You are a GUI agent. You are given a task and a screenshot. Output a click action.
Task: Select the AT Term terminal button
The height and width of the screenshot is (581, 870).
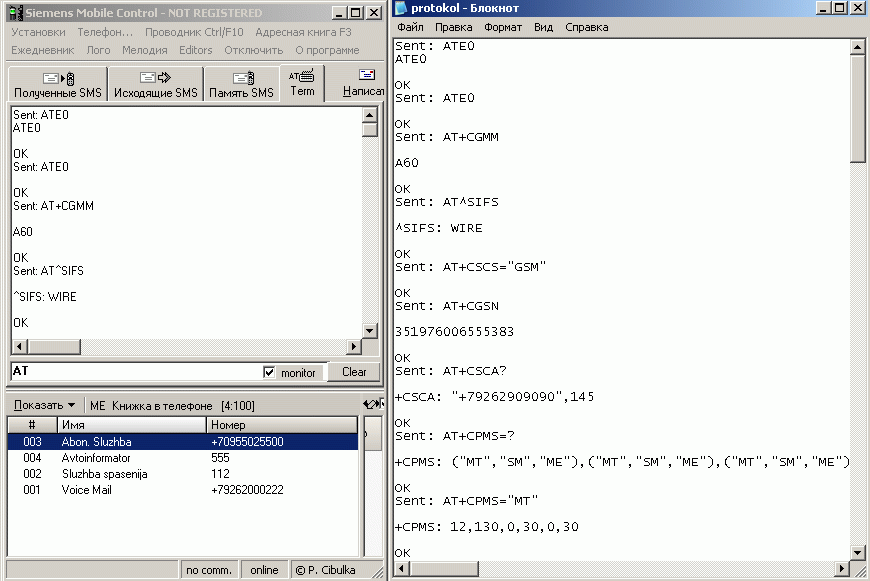click(302, 83)
